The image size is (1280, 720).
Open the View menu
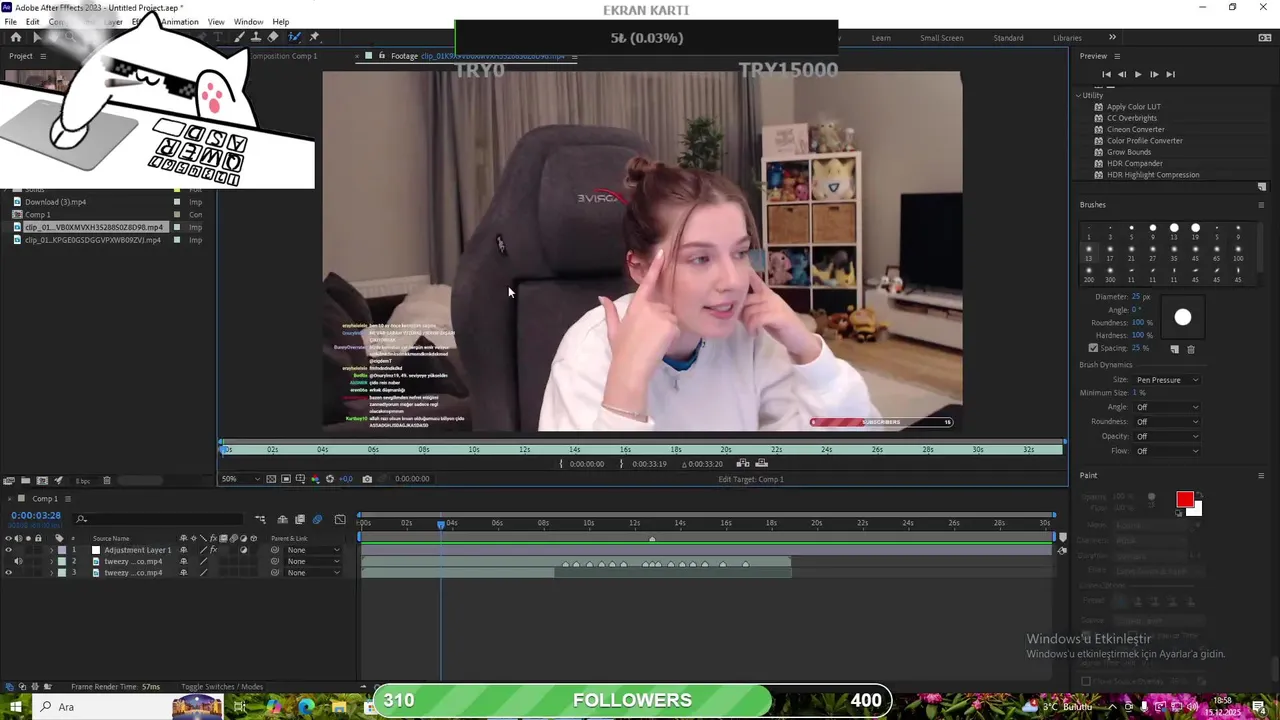coord(216,22)
